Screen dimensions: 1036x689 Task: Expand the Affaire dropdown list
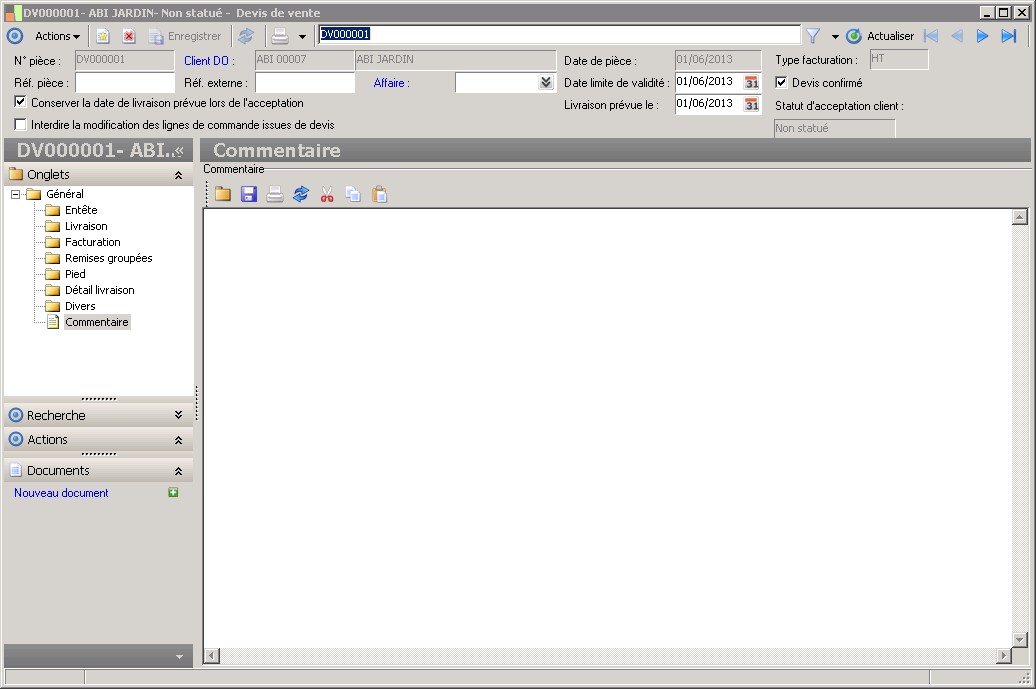point(545,83)
